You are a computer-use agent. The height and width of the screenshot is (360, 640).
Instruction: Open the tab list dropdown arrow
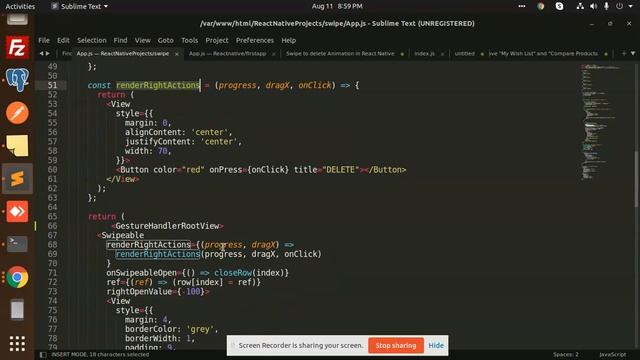coord(633,53)
